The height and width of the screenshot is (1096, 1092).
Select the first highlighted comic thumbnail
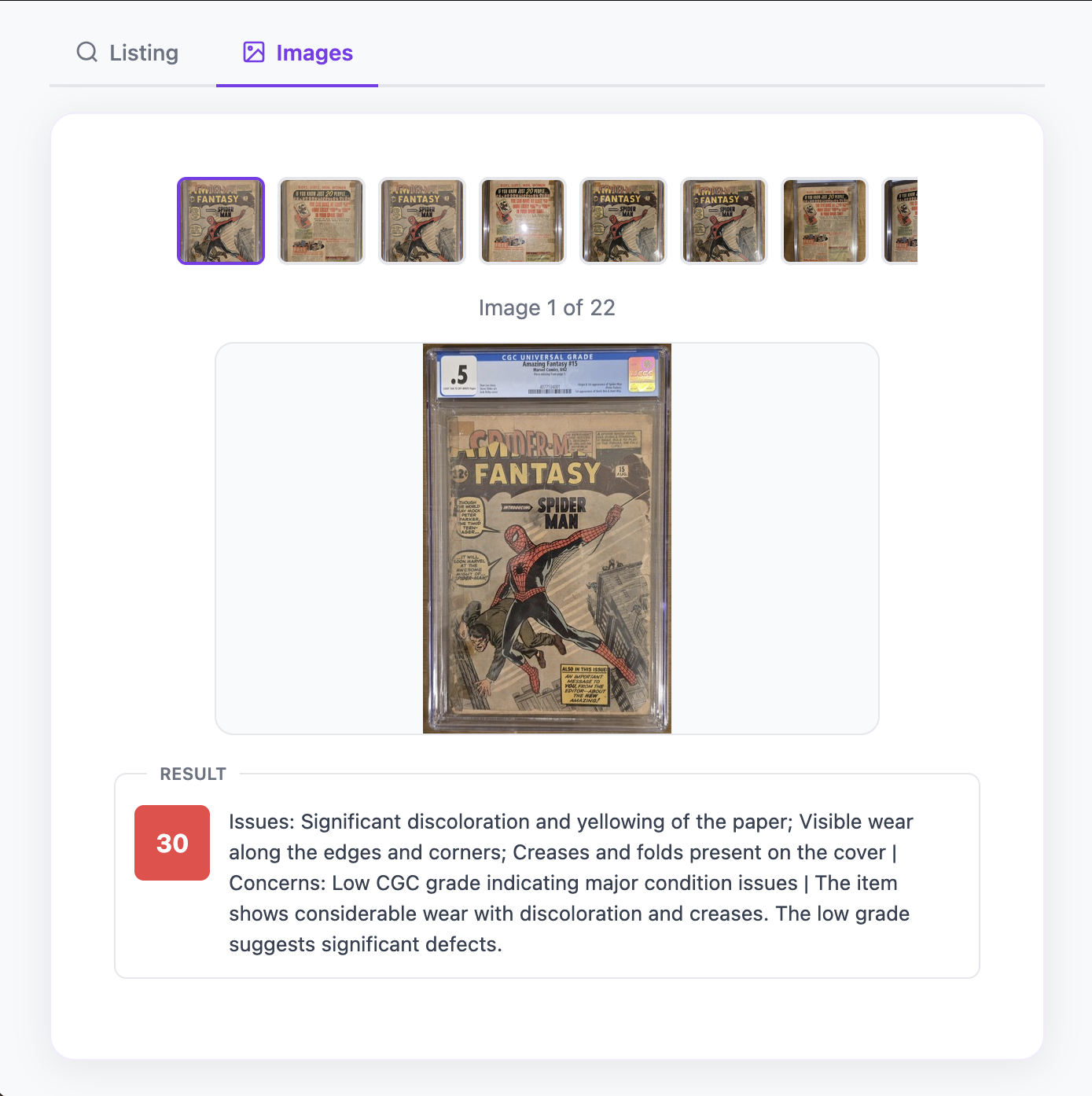point(221,221)
